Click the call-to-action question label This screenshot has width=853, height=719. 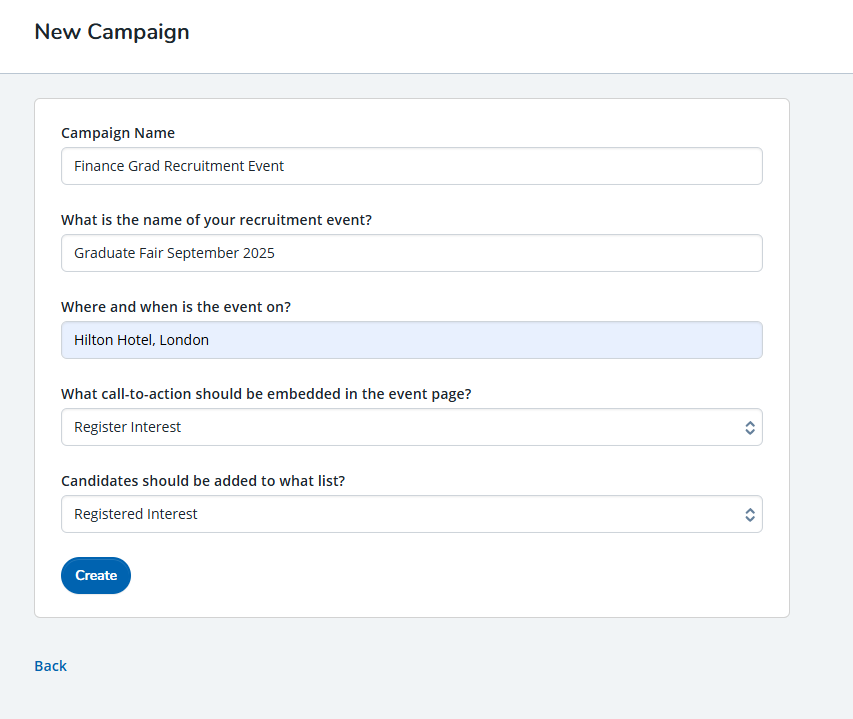click(266, 394)
